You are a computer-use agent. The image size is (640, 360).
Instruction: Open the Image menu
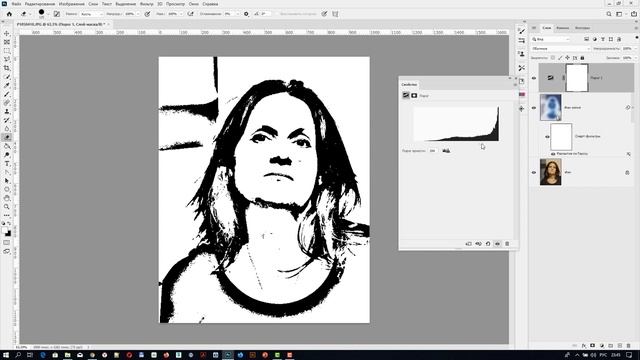click(x=71, y=4)
